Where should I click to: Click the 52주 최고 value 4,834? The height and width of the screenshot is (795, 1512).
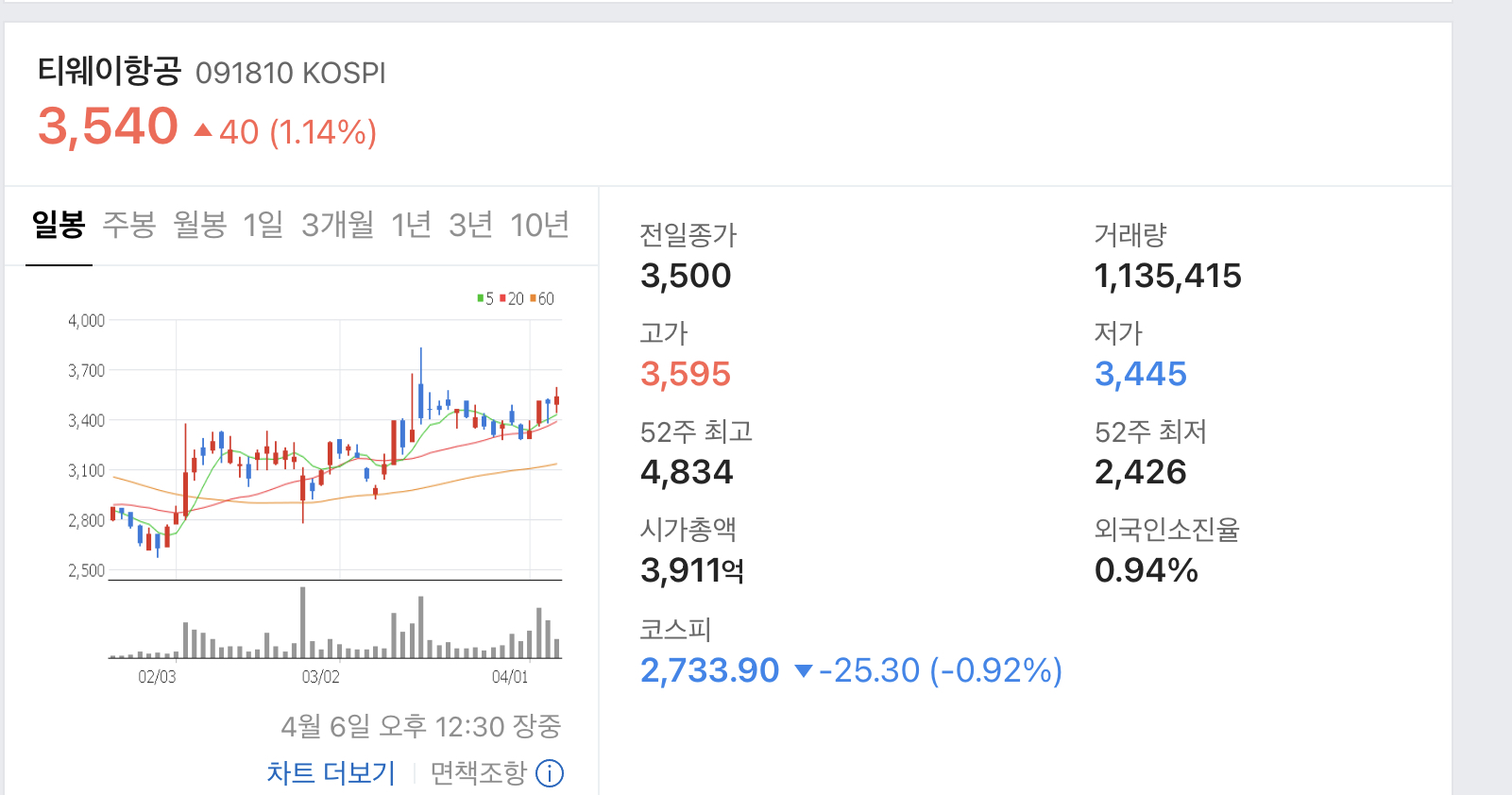[687, 472]
